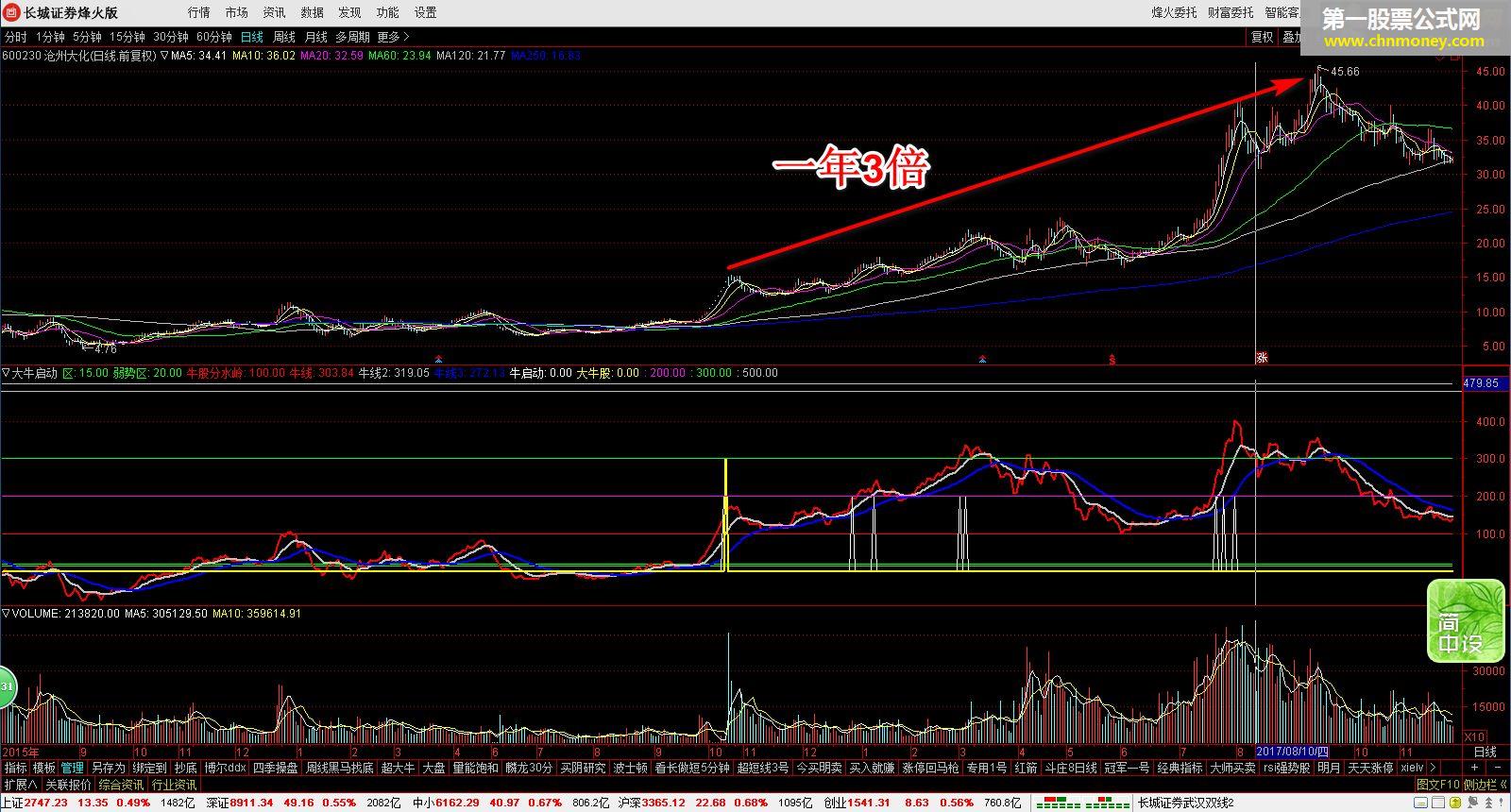
Task: Select 月线 monthly period
Action: (x=315, y=37)
